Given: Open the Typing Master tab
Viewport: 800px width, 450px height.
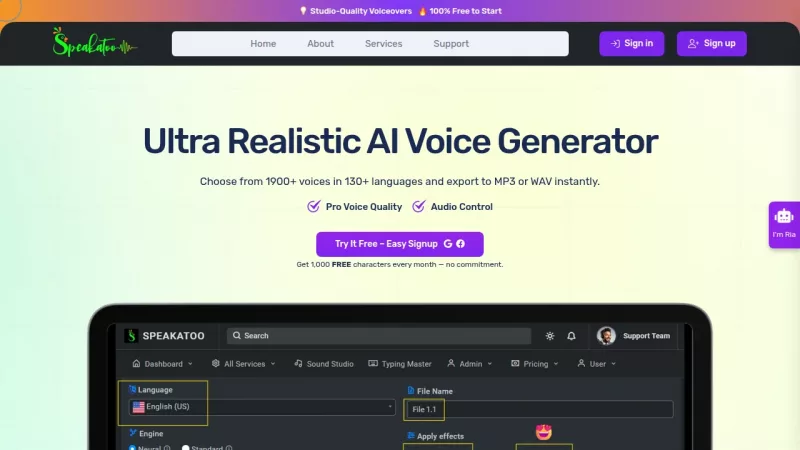Looking at the screenshot, I should 399,364.
